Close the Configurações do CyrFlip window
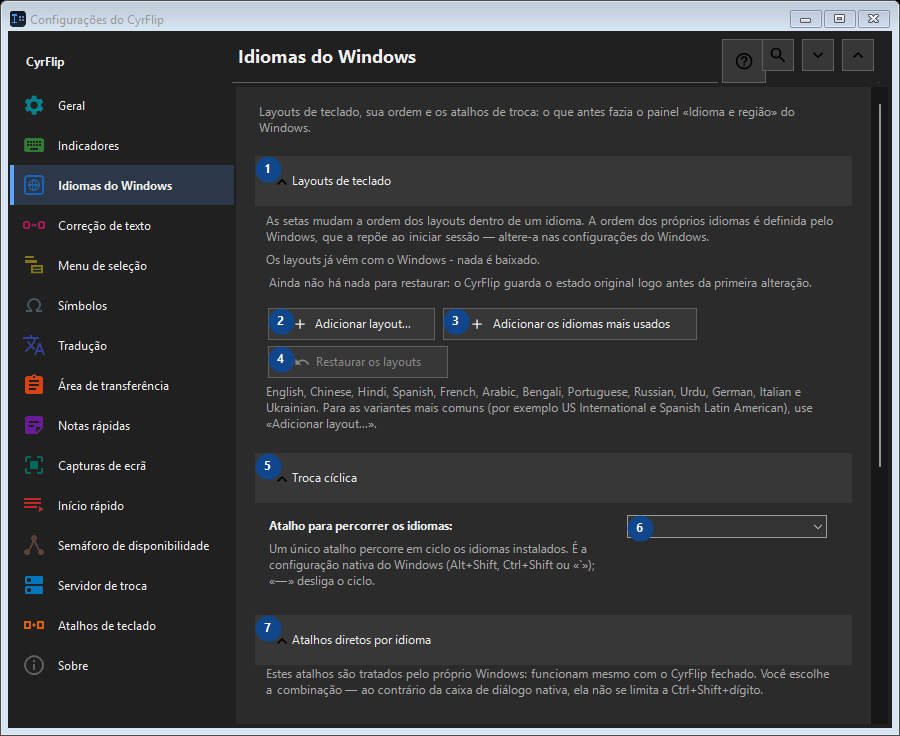The width and height of the screenshot is (900, 736). click(x=874, y=19)
